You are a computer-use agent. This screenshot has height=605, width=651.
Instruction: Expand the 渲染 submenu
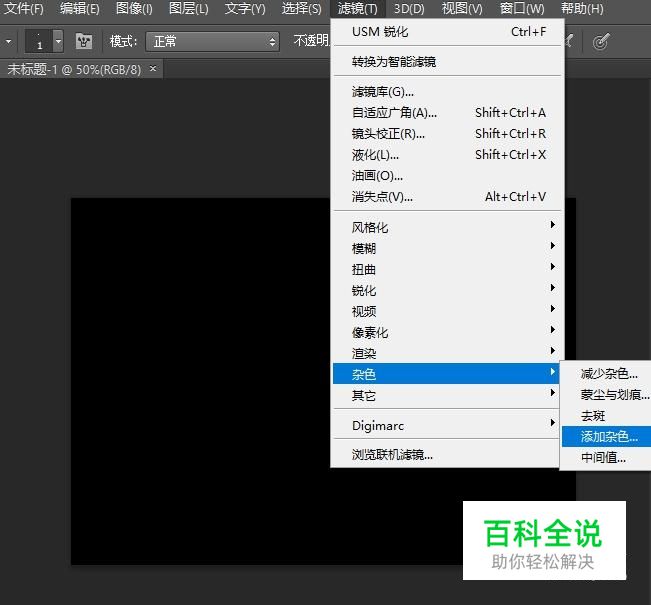click(448, 353)
